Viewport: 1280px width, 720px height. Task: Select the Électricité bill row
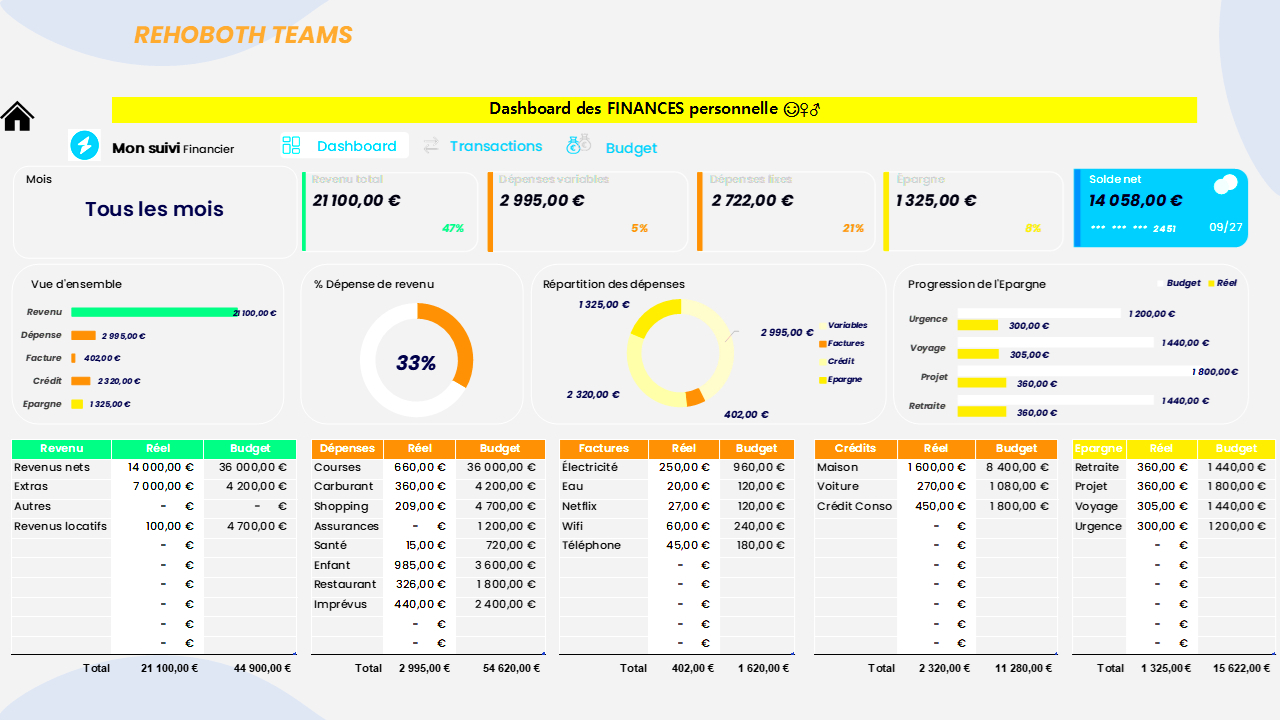677,467
